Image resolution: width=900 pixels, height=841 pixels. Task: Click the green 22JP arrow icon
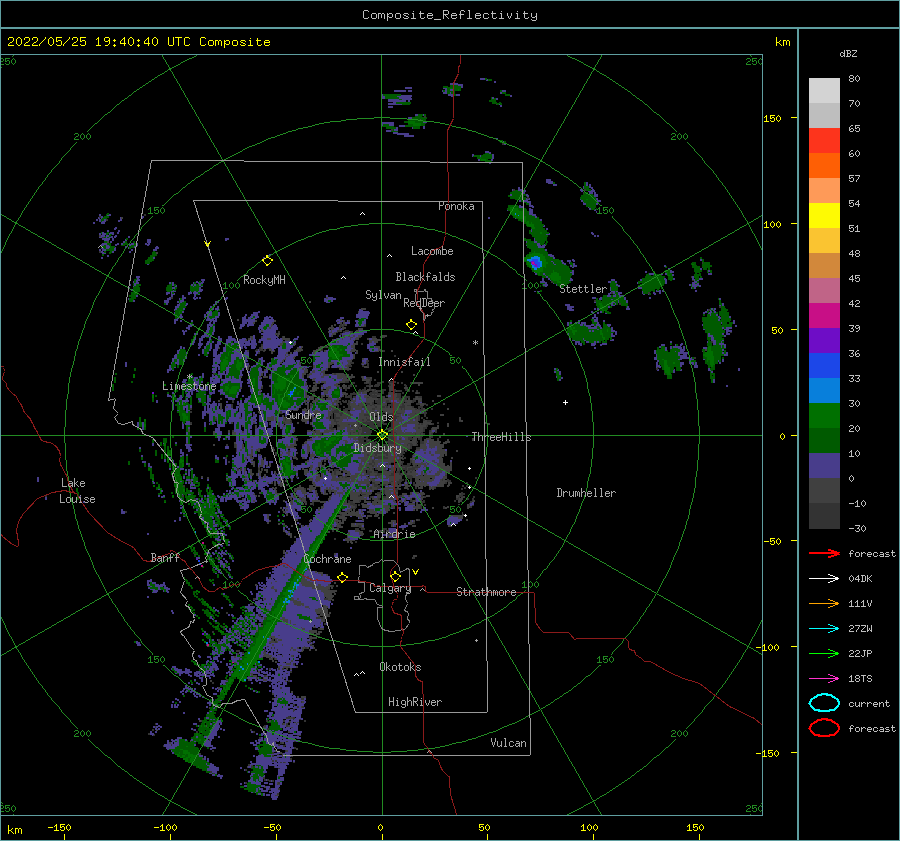824,653
